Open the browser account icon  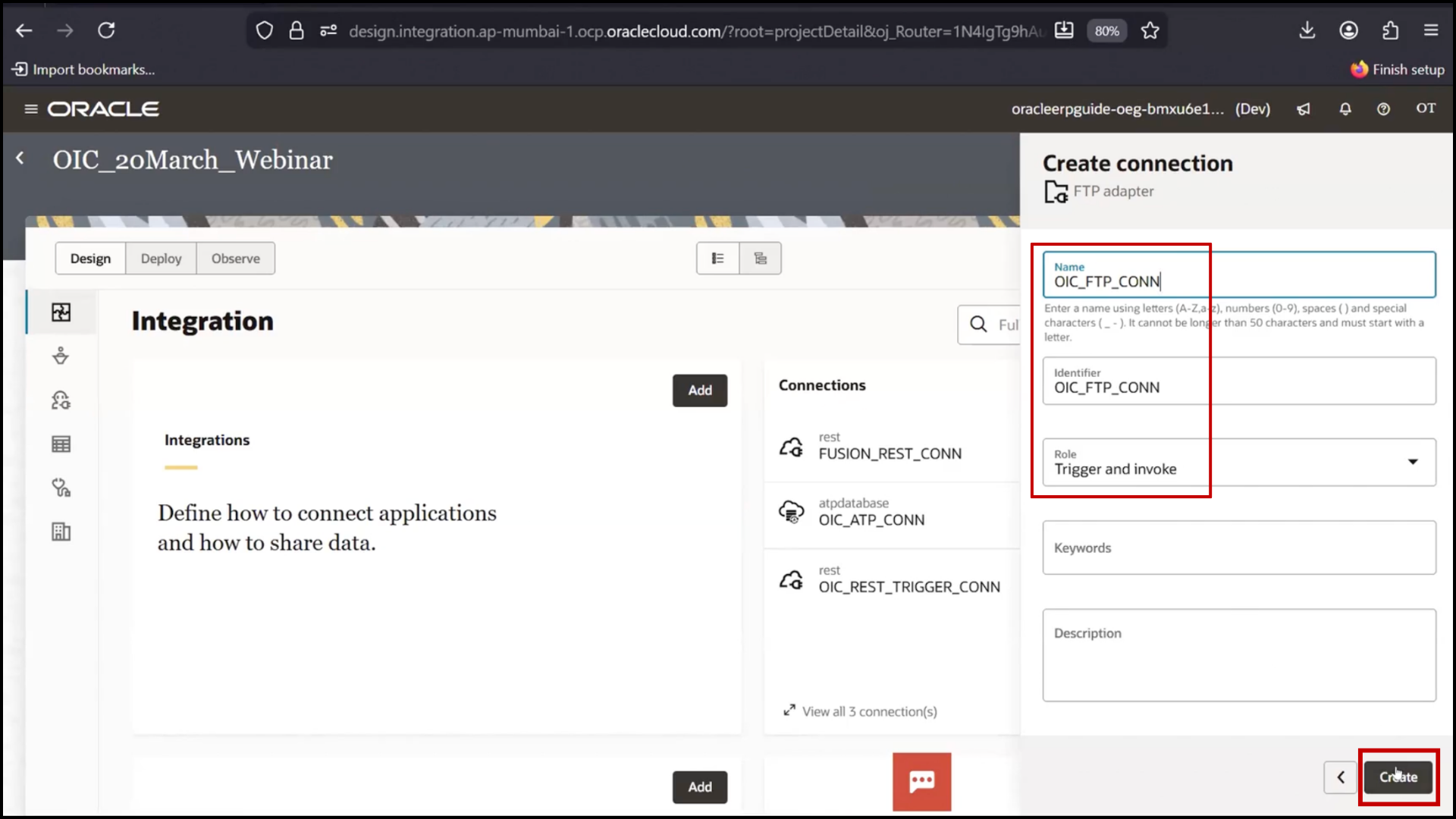click(1348, 30)
